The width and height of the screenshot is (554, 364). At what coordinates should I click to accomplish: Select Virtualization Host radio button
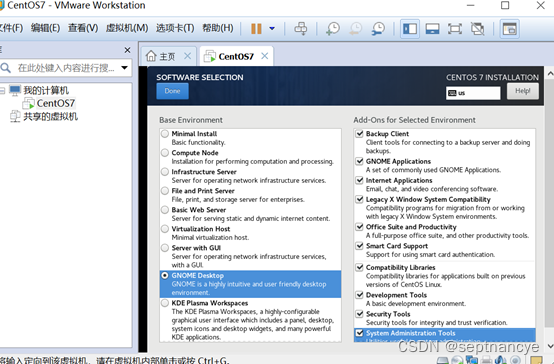165,229
